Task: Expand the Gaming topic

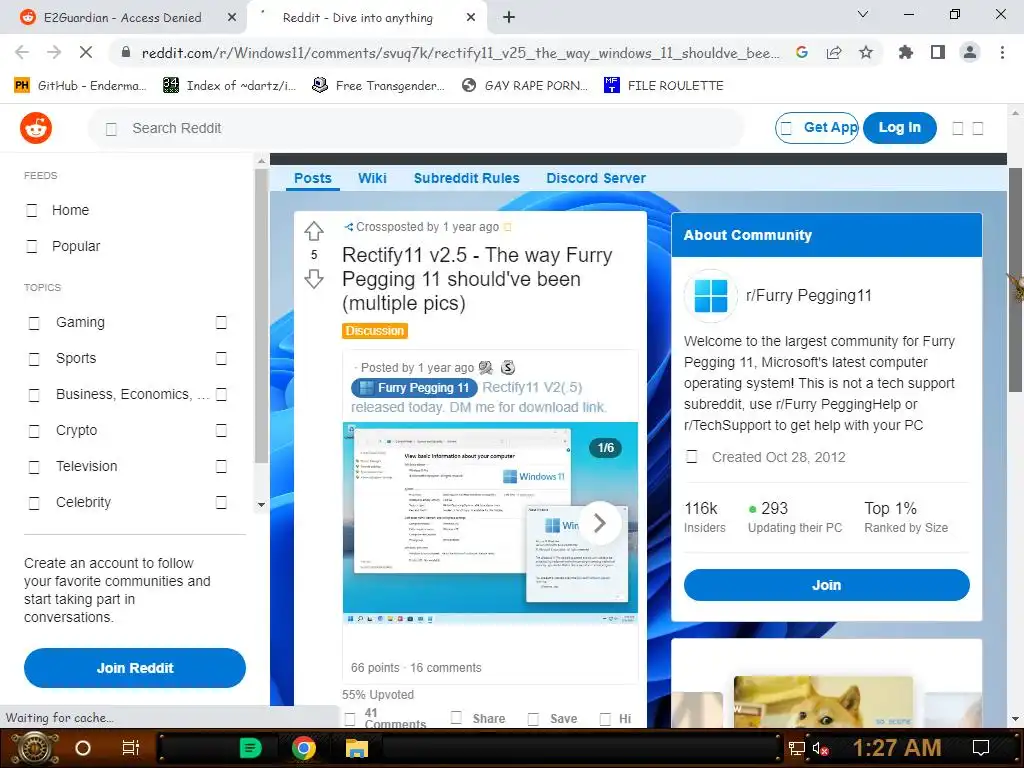Action: pyautogui.click(x=221, y=323)
